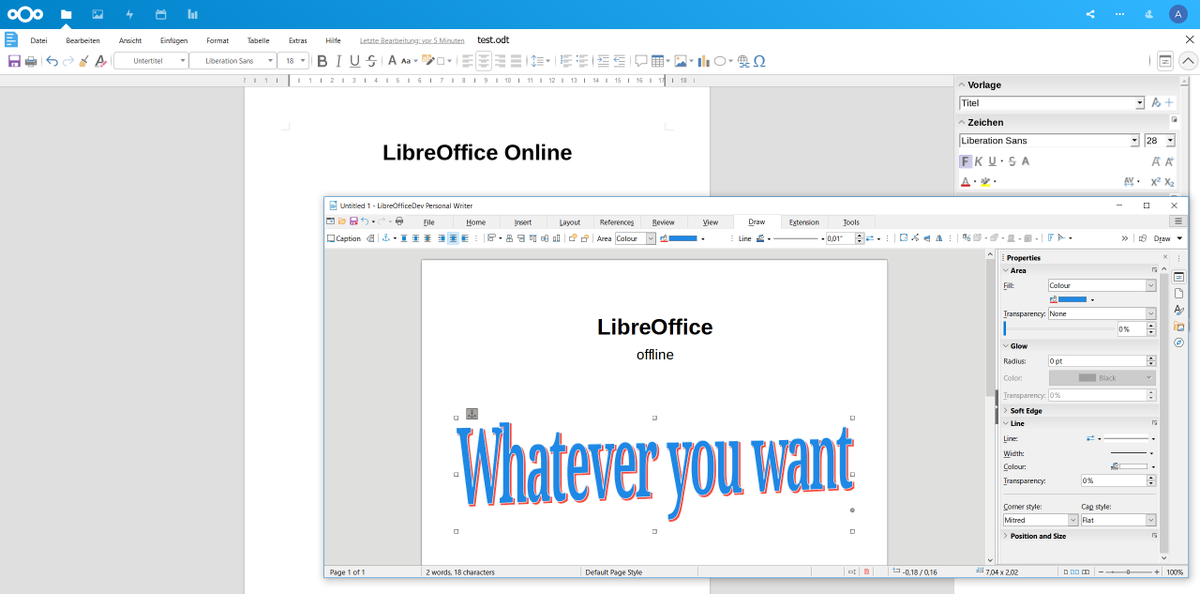
Task: Click Letzte Bearbeitung link
Action: click(412, 40)
